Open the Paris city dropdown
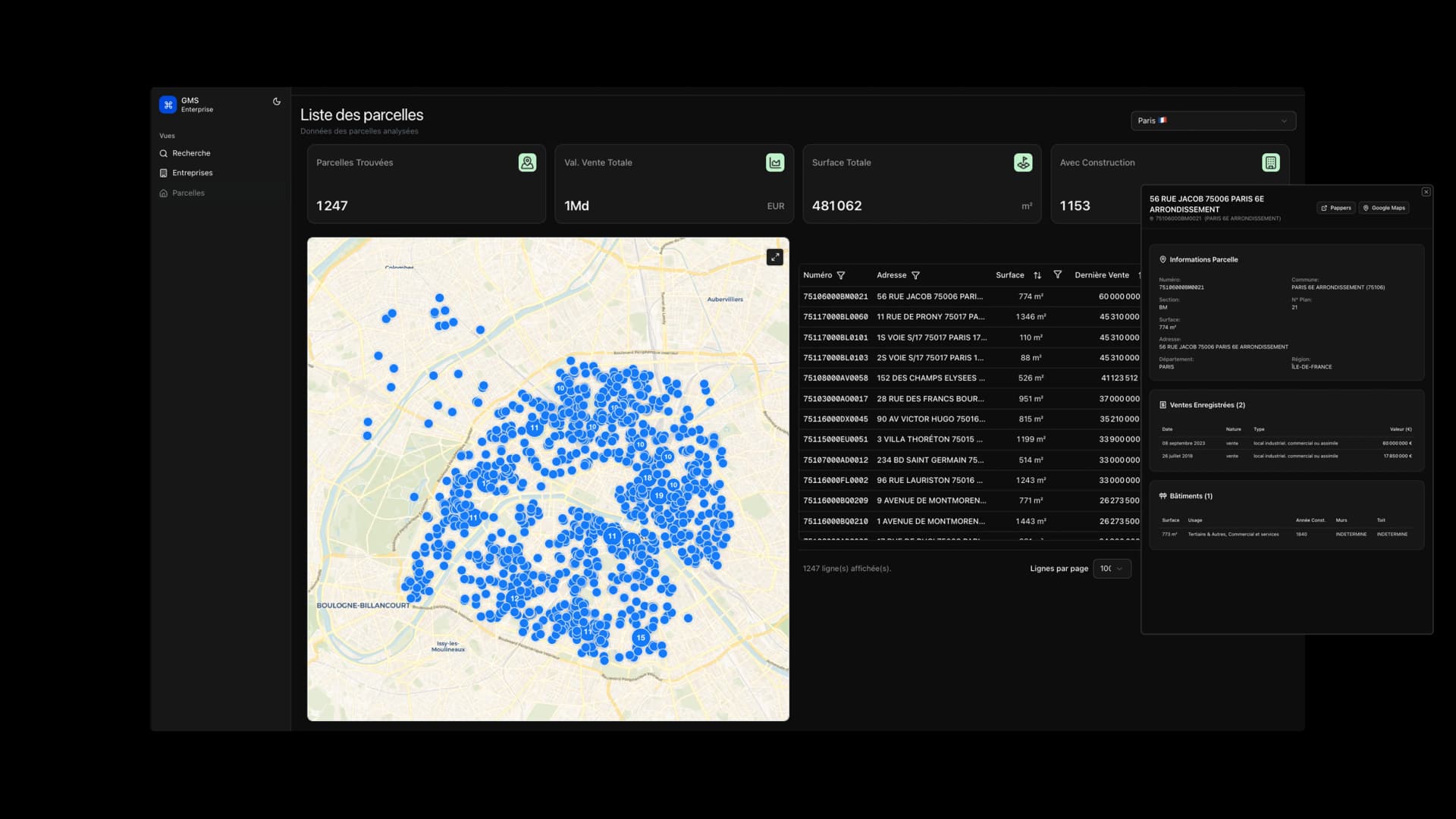Image resolution: width=1456 pixels, height=819 pixels. pos(1213,121)
